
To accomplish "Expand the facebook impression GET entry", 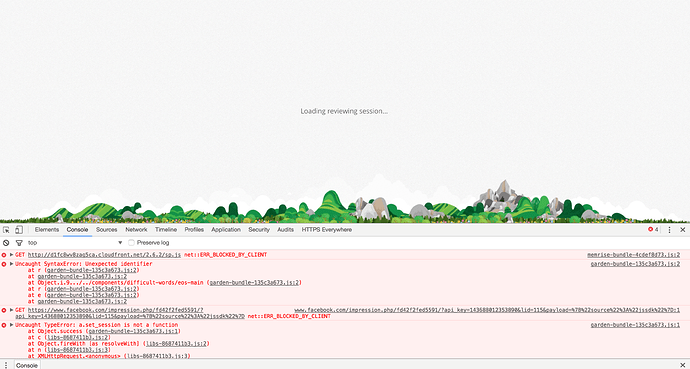I will click(x=12, y=310).
